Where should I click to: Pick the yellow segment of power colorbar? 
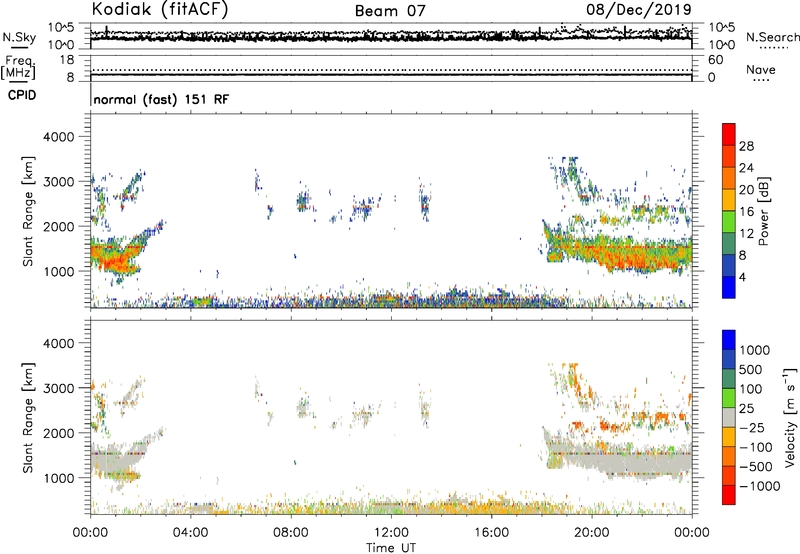tap(729, 201)
